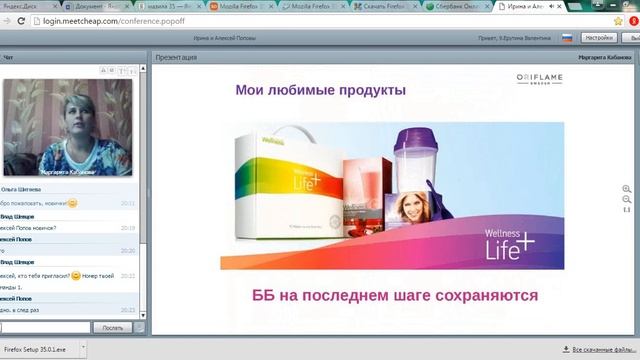The image size is (640, 360).
Task: Reload the page with the refresh icon
Action: pyautogui.click(x=21, y=21)
